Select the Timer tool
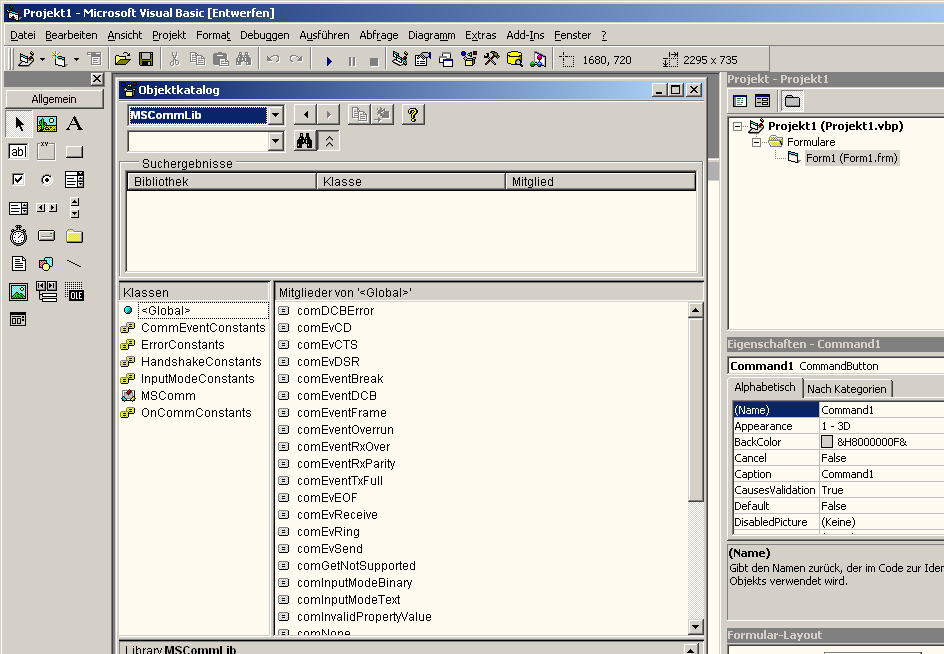 (19, 235)
